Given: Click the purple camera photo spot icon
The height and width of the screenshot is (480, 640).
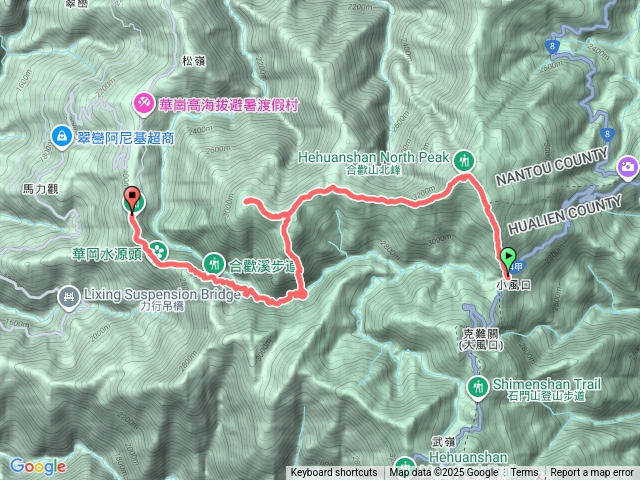Looking at the screenshot, I should coord(629,168).
